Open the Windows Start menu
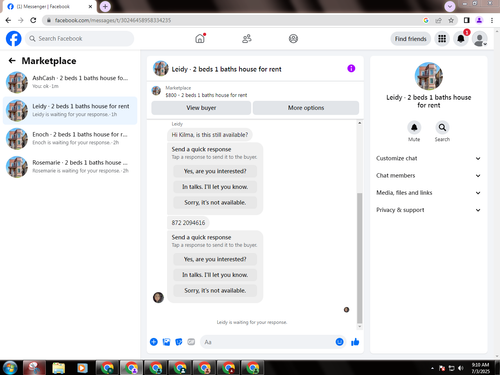The image size is (500, 375). (9, 368)
